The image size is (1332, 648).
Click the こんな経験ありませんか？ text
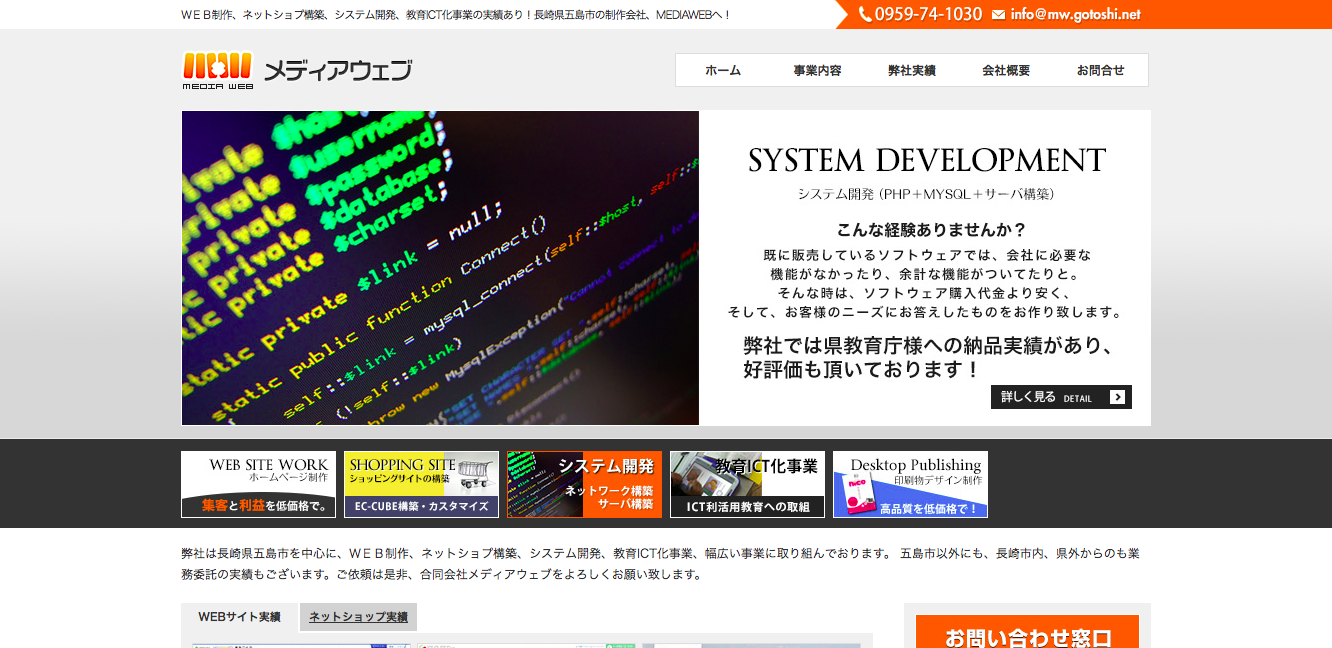(x=931, y=230)
